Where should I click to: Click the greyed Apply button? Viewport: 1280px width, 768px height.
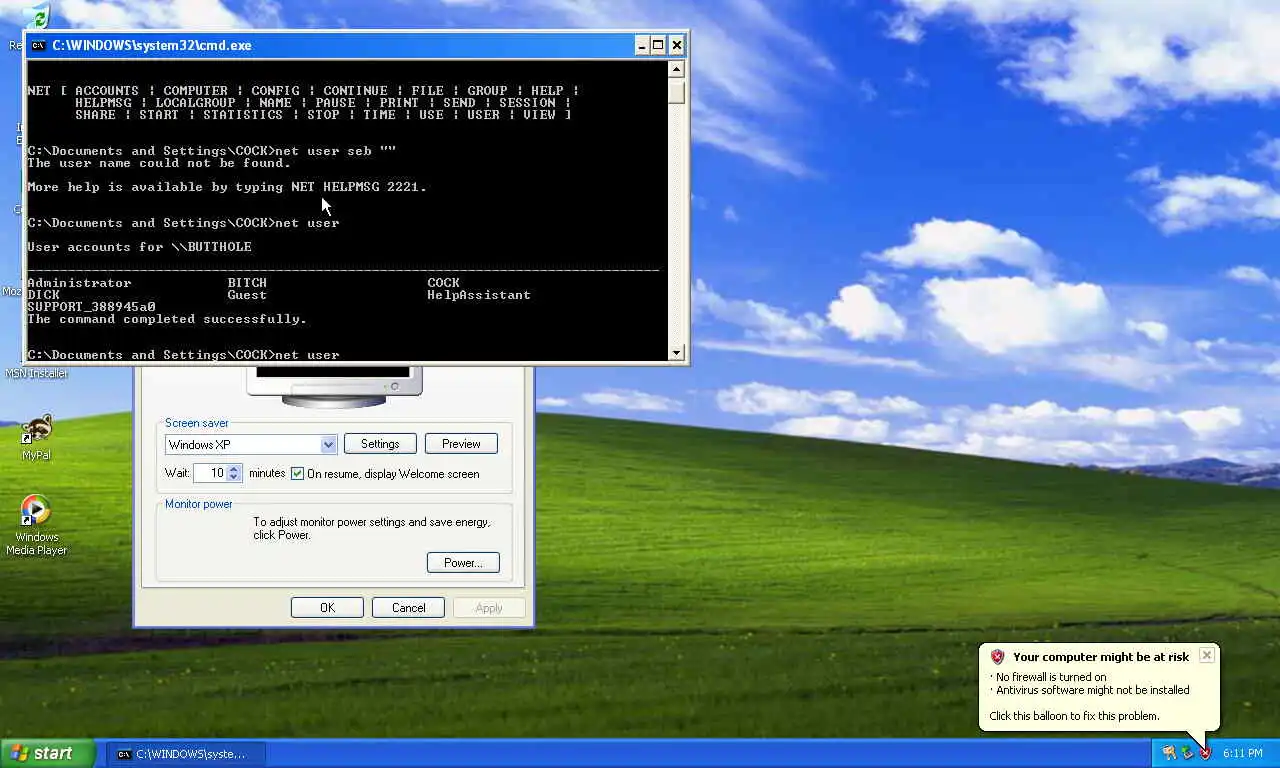tap(489, 608)
